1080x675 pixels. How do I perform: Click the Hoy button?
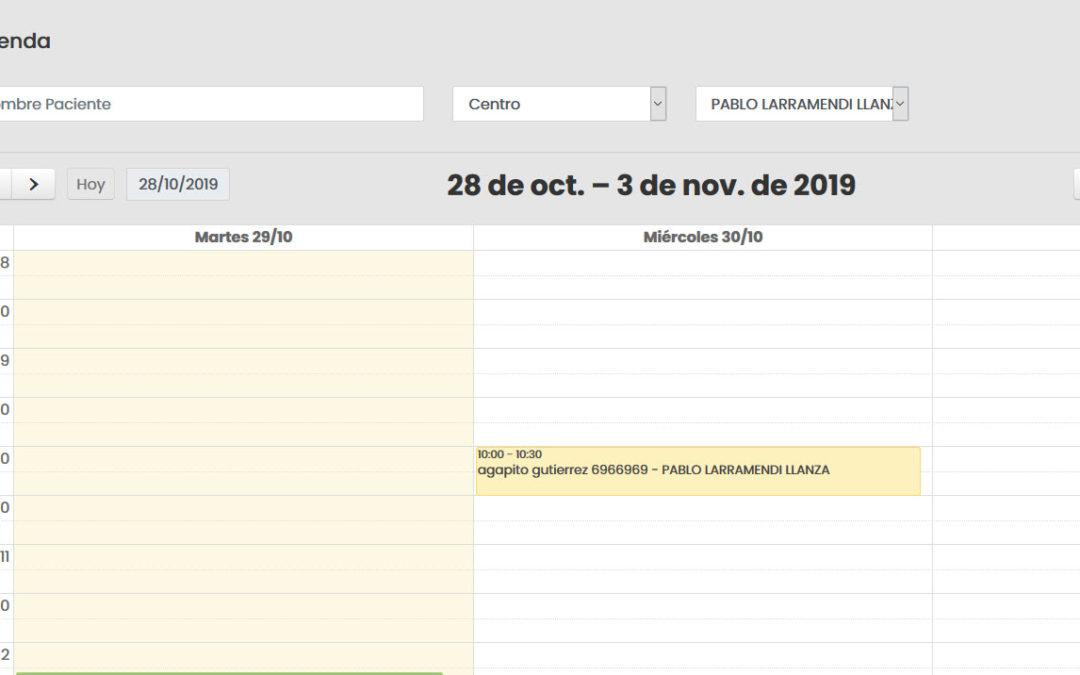90,184
